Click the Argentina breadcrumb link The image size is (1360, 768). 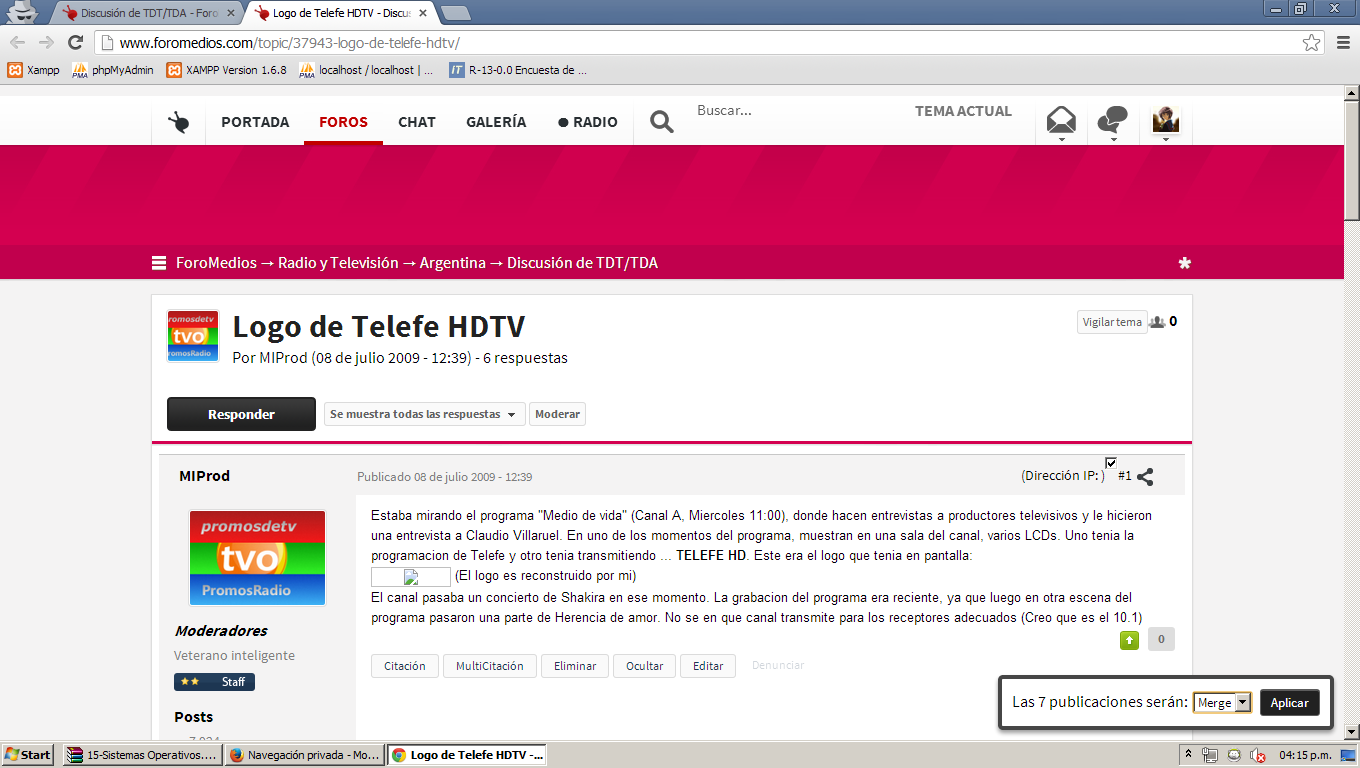452,263
